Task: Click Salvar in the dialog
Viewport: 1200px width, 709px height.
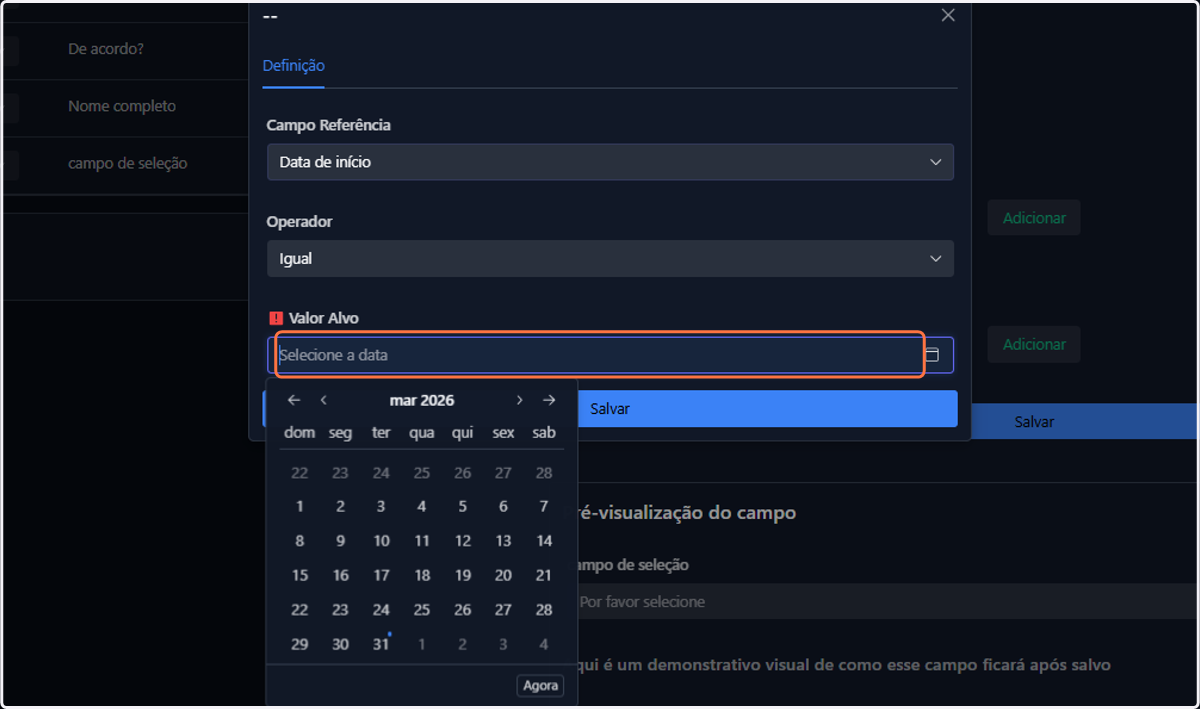Action: pyautogui.click(x=610, y=409)
